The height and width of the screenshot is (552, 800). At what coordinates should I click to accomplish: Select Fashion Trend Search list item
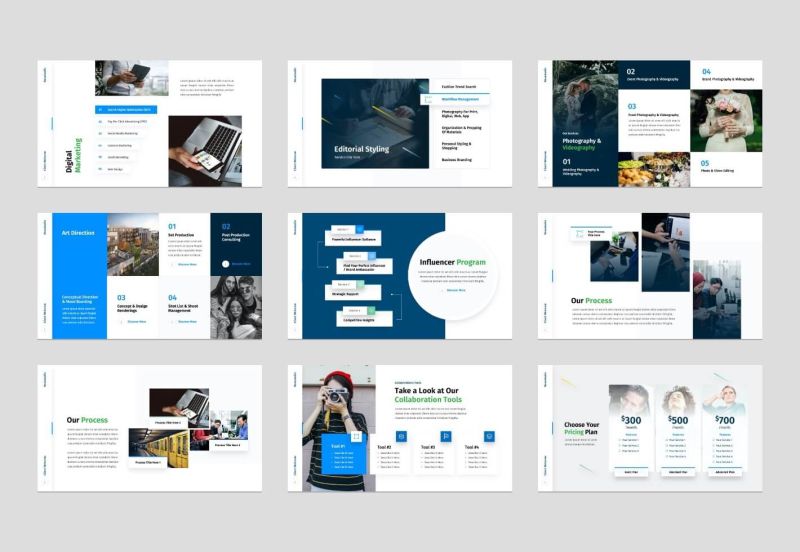[459, 87]
